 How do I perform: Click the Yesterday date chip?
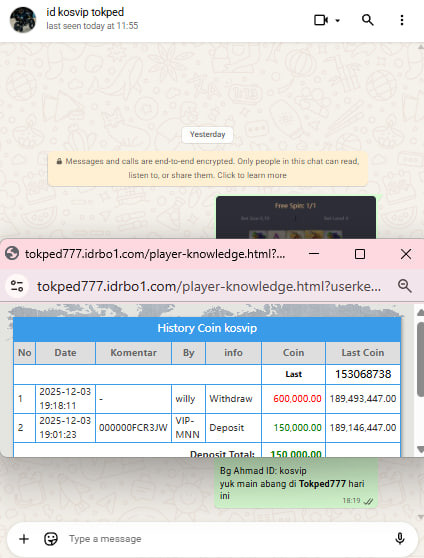pos(208,135)
